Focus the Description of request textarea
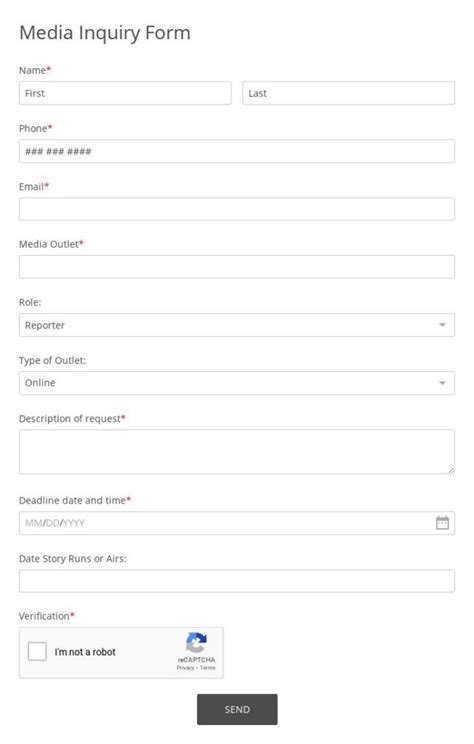Screen dimensions: 474x744 [237, 452]
